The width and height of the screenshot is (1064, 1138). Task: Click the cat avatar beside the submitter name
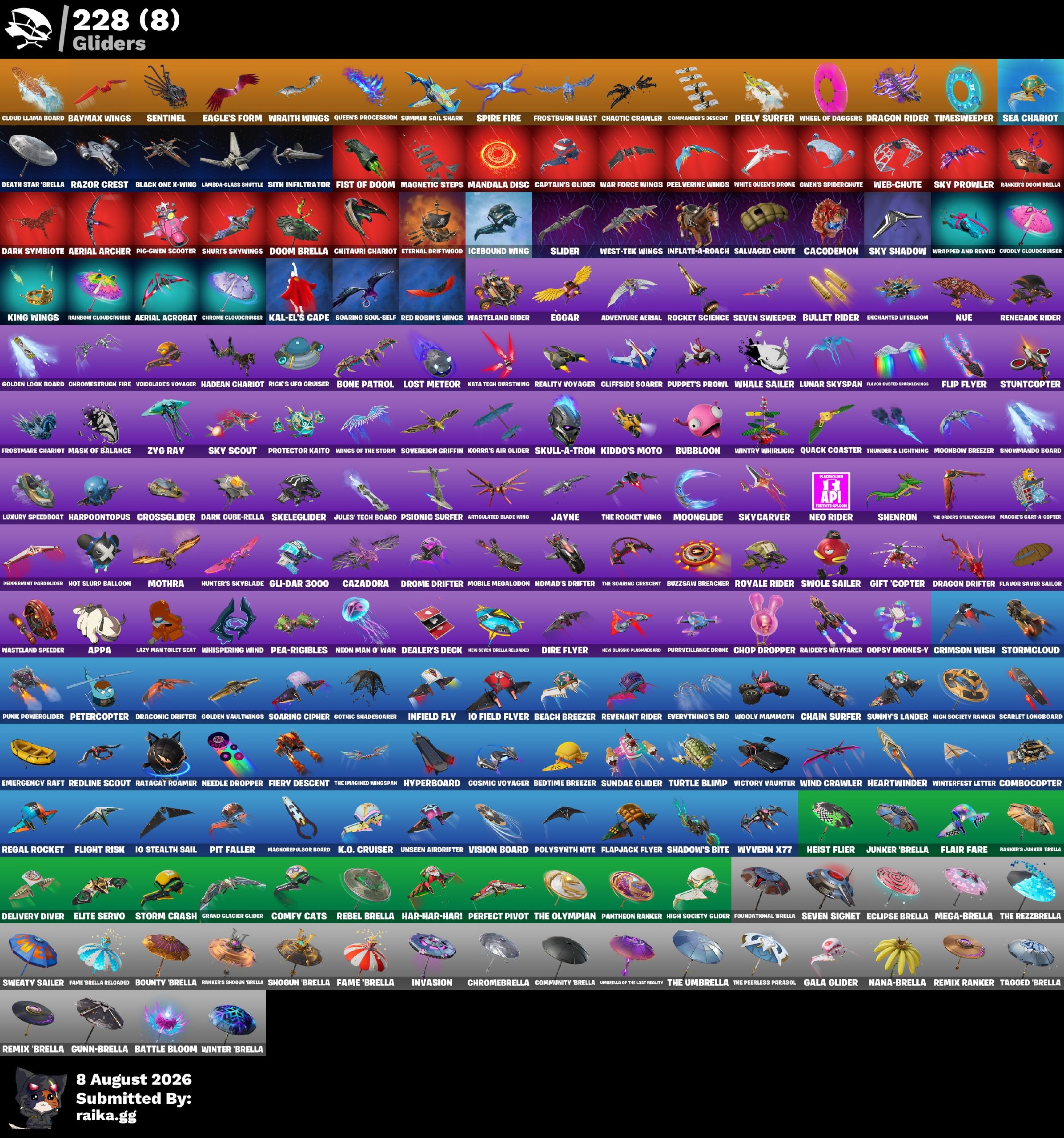[38, 1098]
